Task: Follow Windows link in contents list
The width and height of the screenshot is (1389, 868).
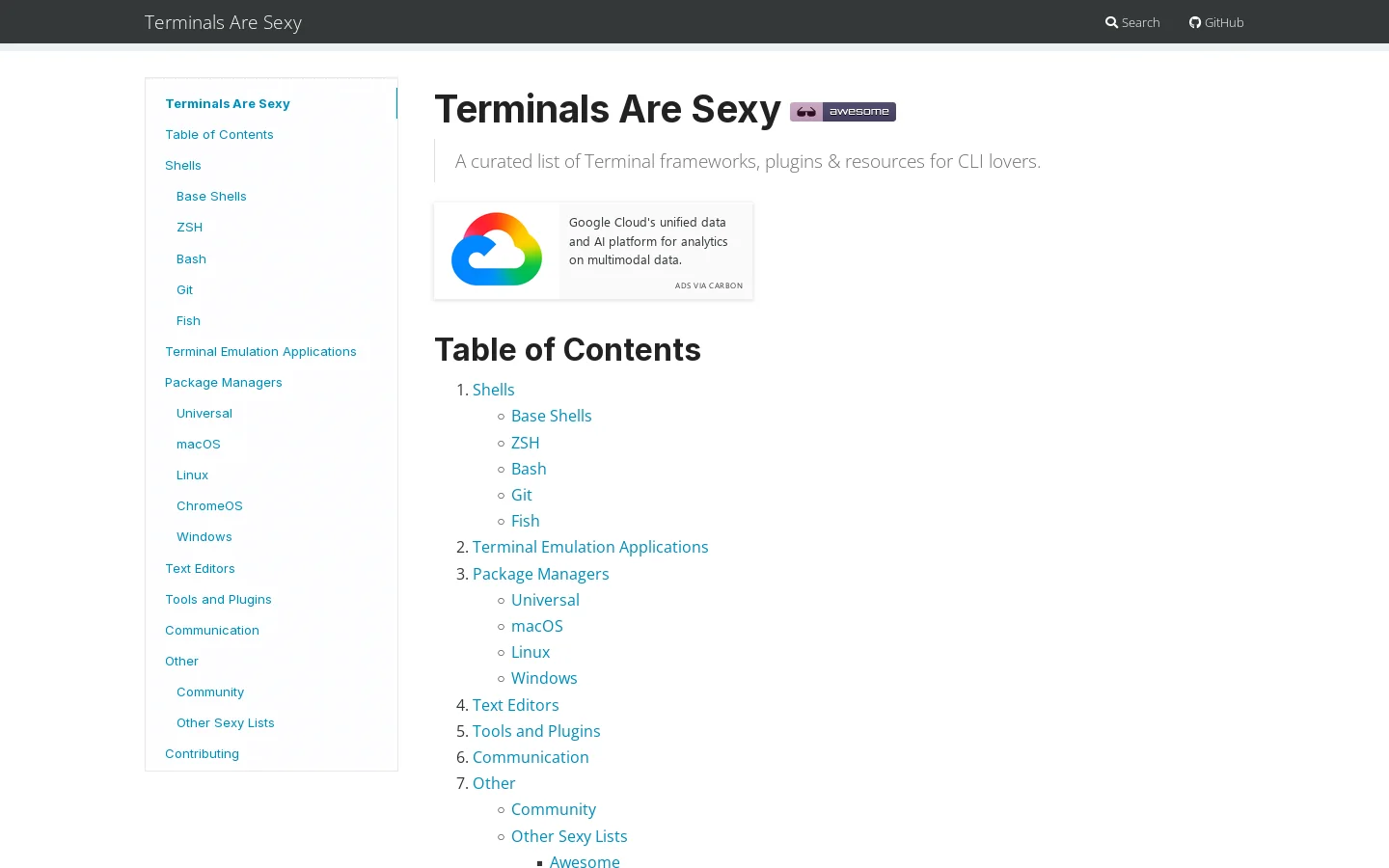Action: (544, 678)
